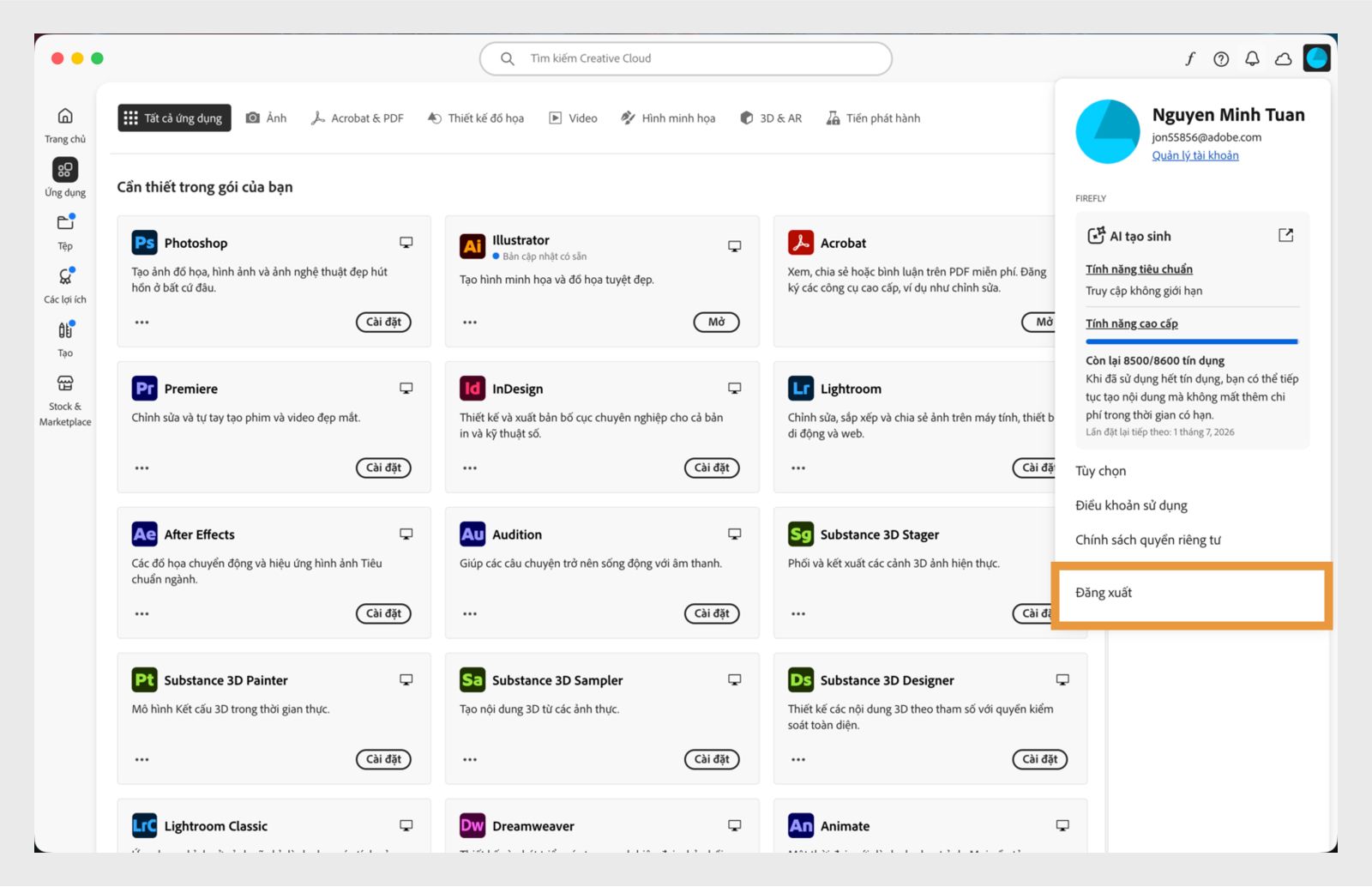Open more options dots on Illustrator card
Image resolution: width=1372 pixels, height=887 pixels.
[470, 323]
